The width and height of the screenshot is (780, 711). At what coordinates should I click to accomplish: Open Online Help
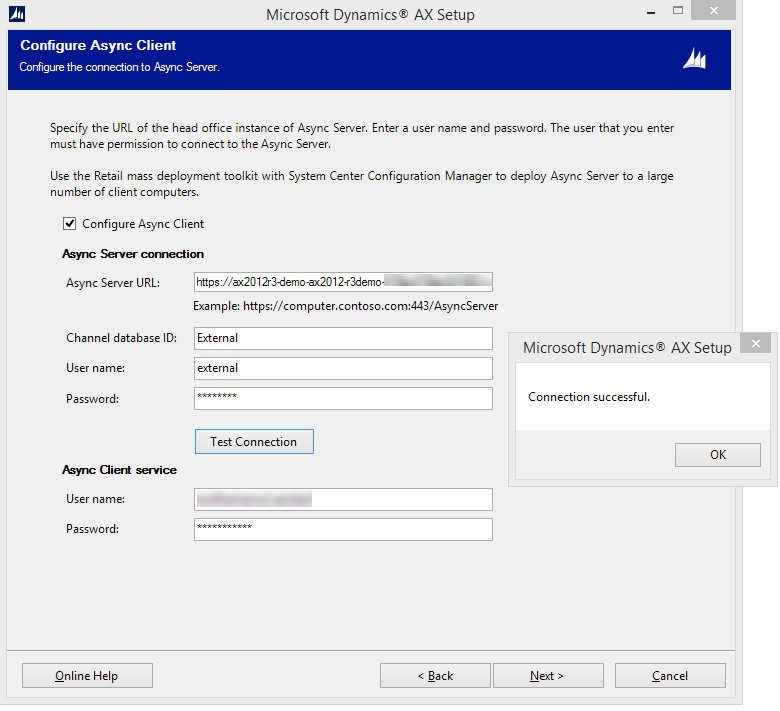pos(87,676)
